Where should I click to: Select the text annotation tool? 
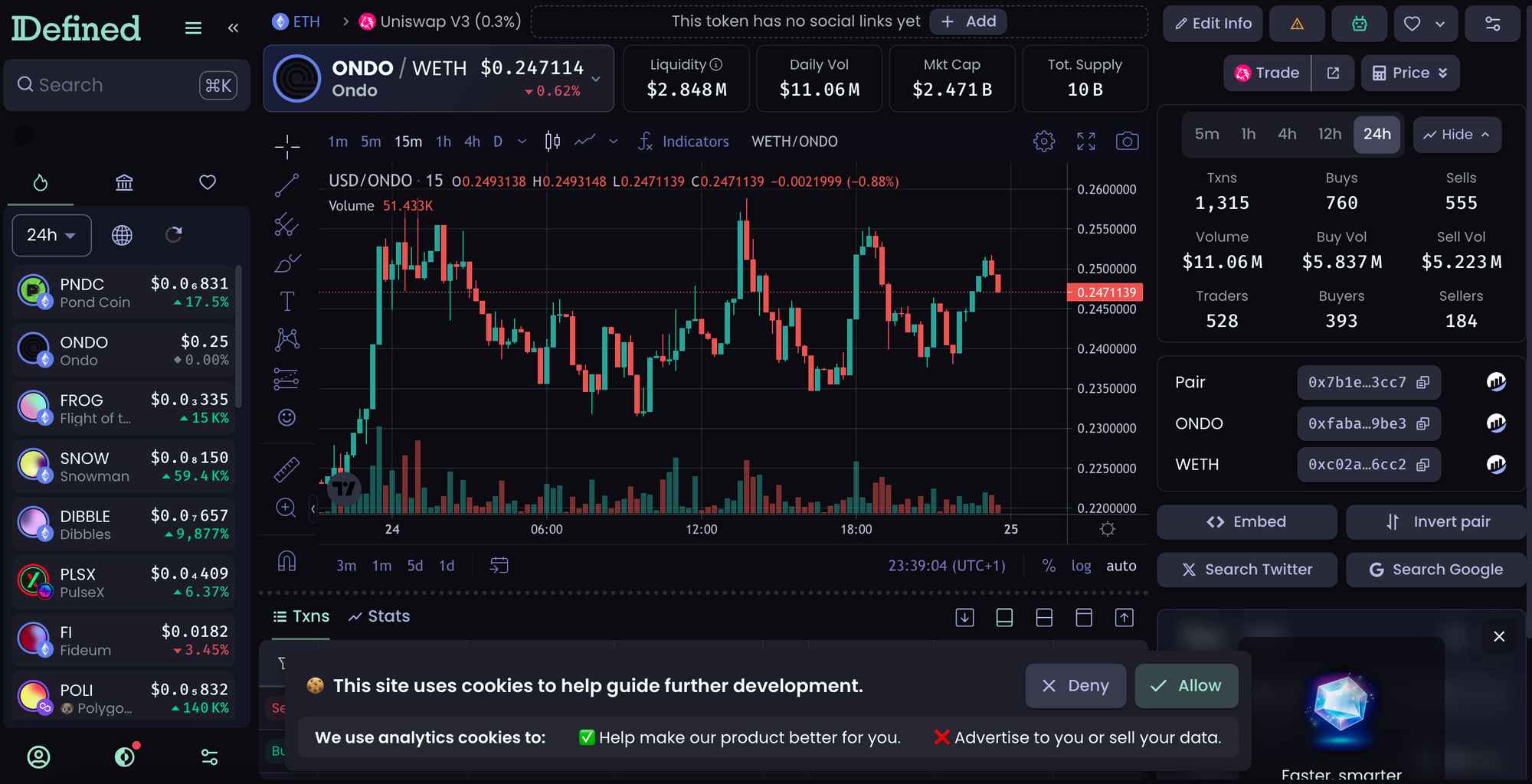pos(287,301)
